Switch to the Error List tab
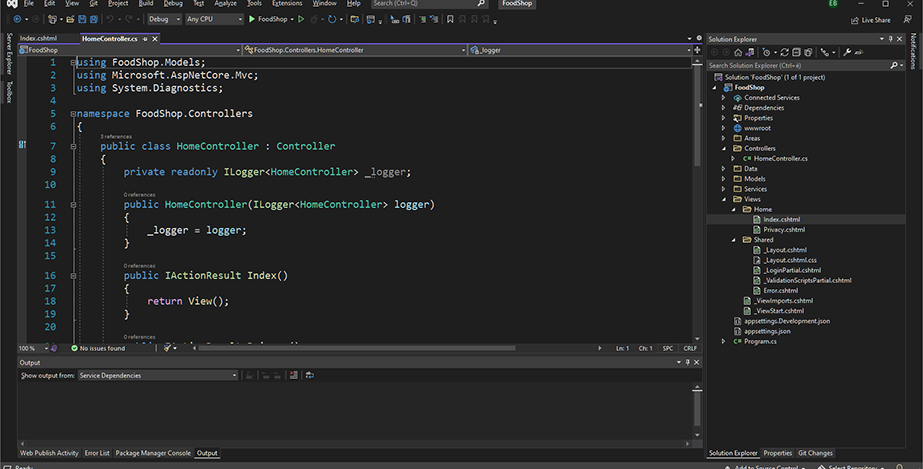The width and height of the screenshot is (923, 469). coord(97,453)
